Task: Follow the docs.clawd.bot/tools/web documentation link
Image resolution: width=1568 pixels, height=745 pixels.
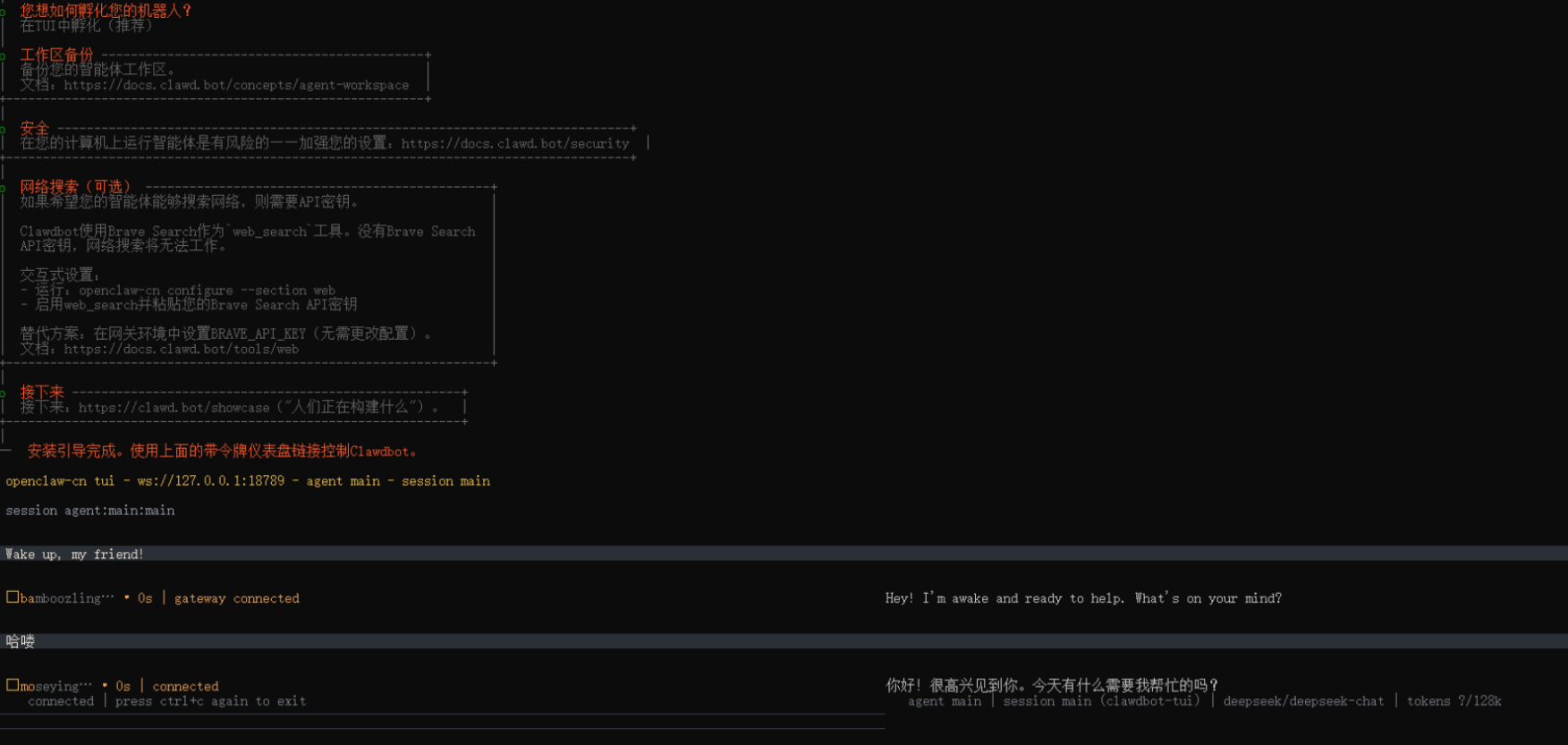Action: point(182,349)
